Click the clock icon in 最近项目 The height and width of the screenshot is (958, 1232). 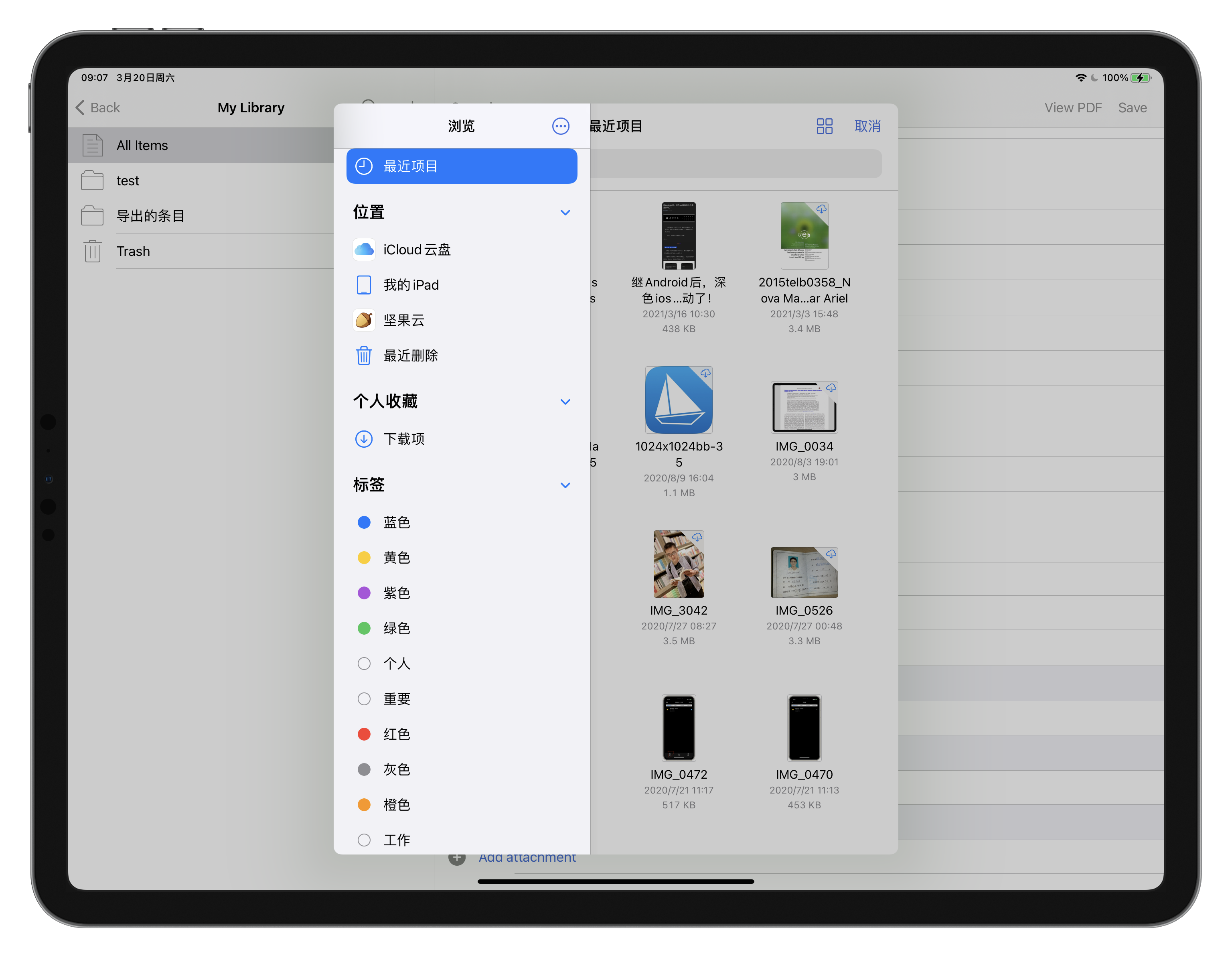(x=364, y=166)
